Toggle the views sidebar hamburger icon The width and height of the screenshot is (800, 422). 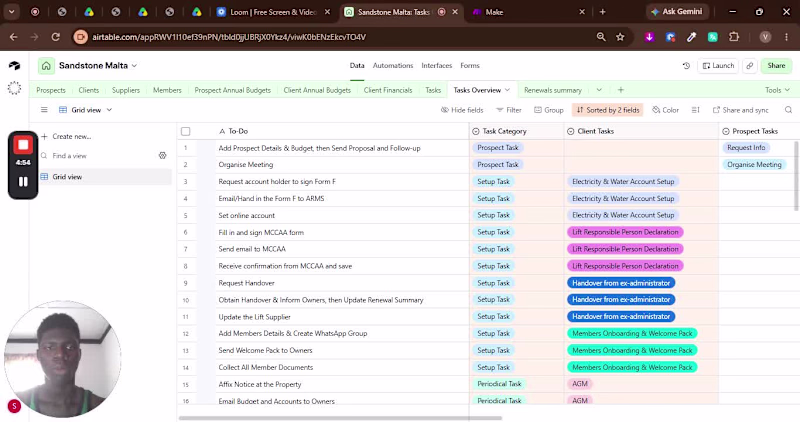point(44,110)
